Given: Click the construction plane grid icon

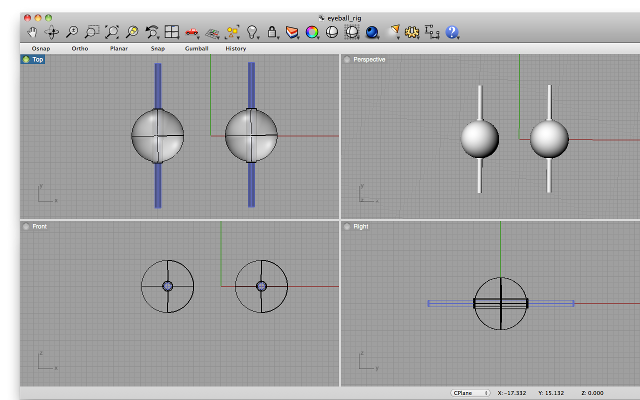Looking at the screenshot, I should pyautogui.click(x=212, y=32).
